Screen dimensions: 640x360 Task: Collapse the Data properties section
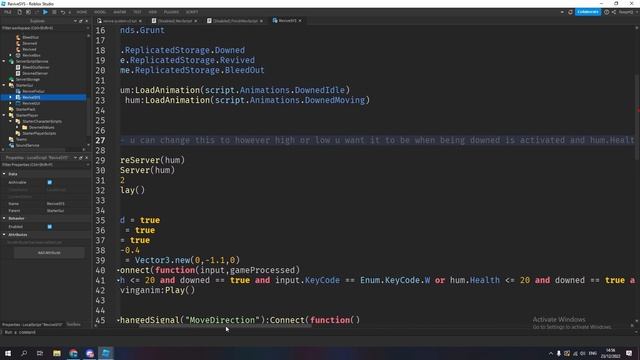4,174
